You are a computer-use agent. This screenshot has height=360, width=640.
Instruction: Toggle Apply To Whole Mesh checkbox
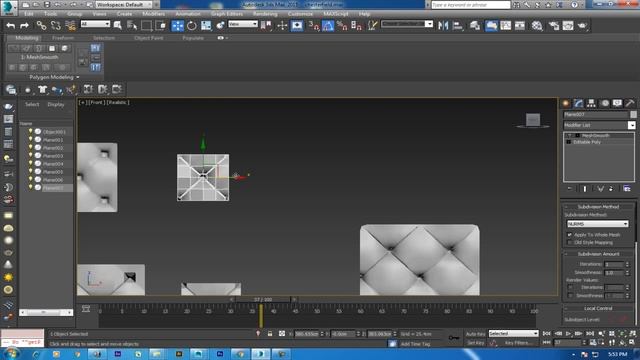pyautogui.click(x=569, y=235)
